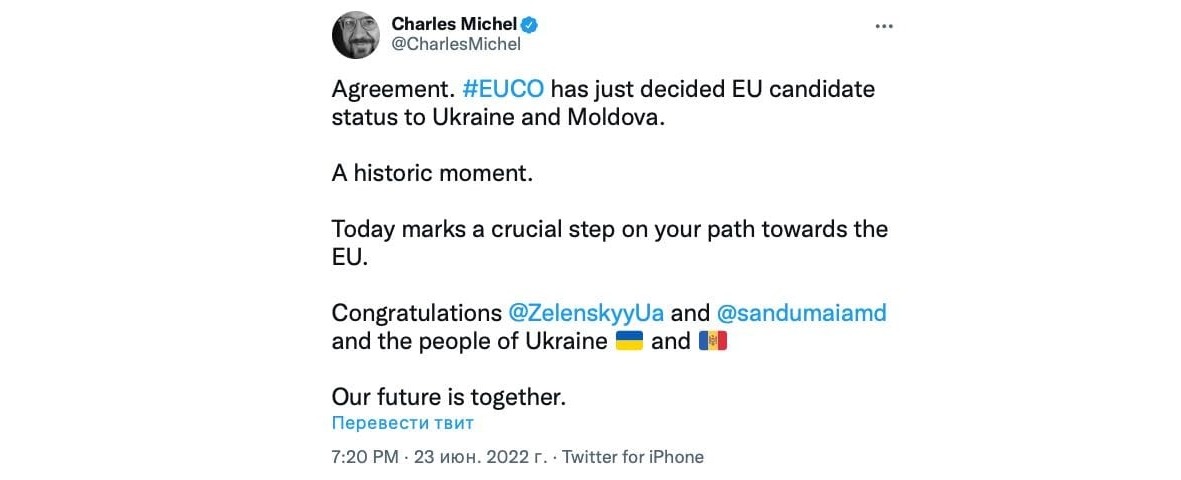Click the Перевести твит translate link
The height and width of the screenshot is (480, 1181).
[x=402, y=423]
